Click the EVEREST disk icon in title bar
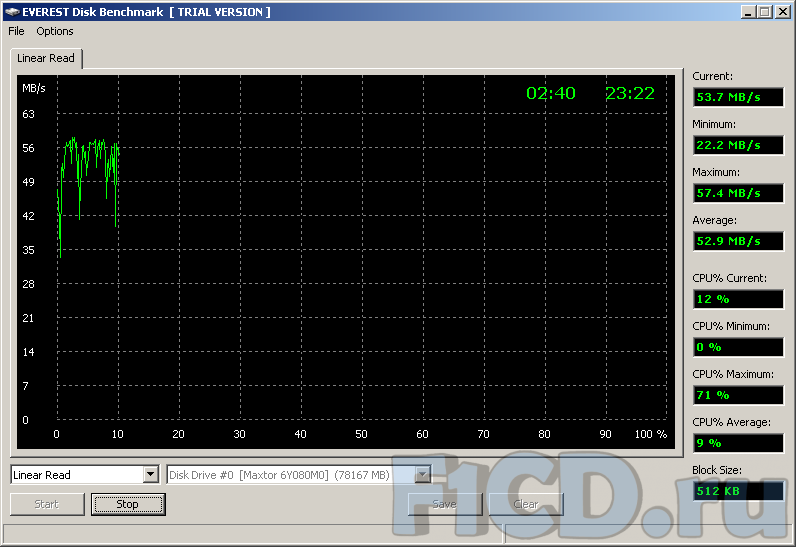The width and height of the screenshot is (796, 547). (x=12, y=12)
